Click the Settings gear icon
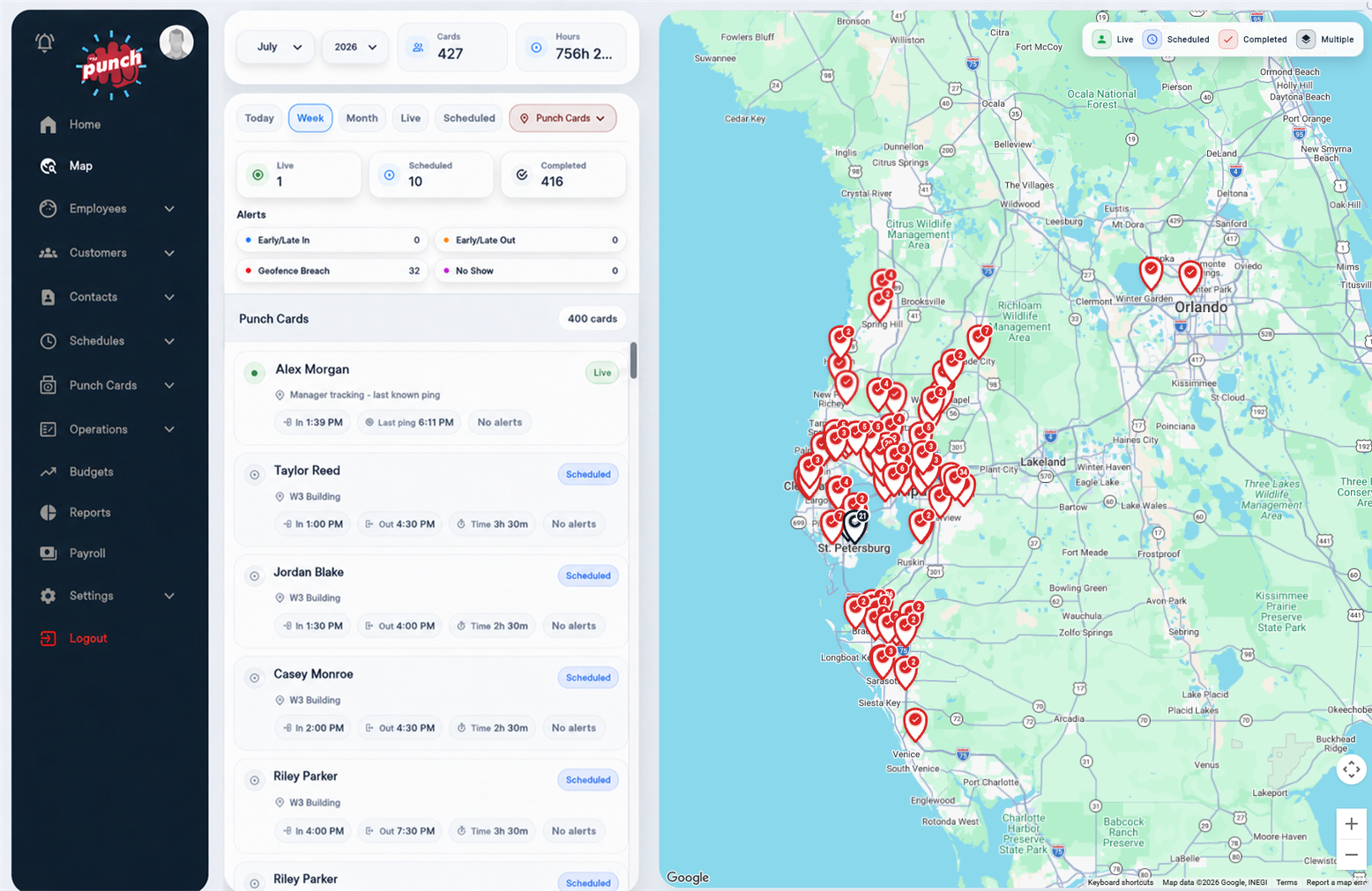The height and width of the screenshot is (891, 1372). (48, 596)
